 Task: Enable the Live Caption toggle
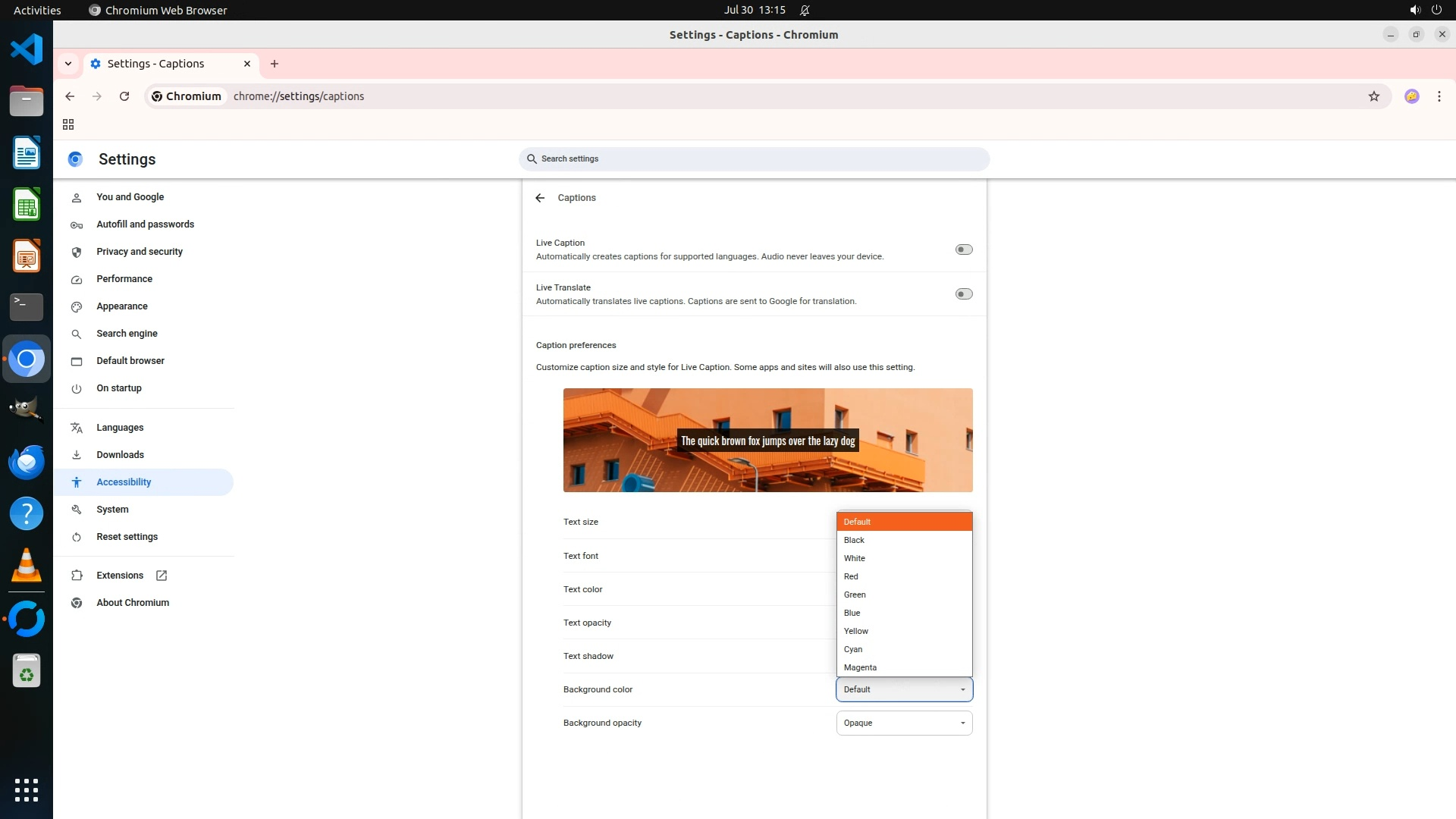coord(963,249)
